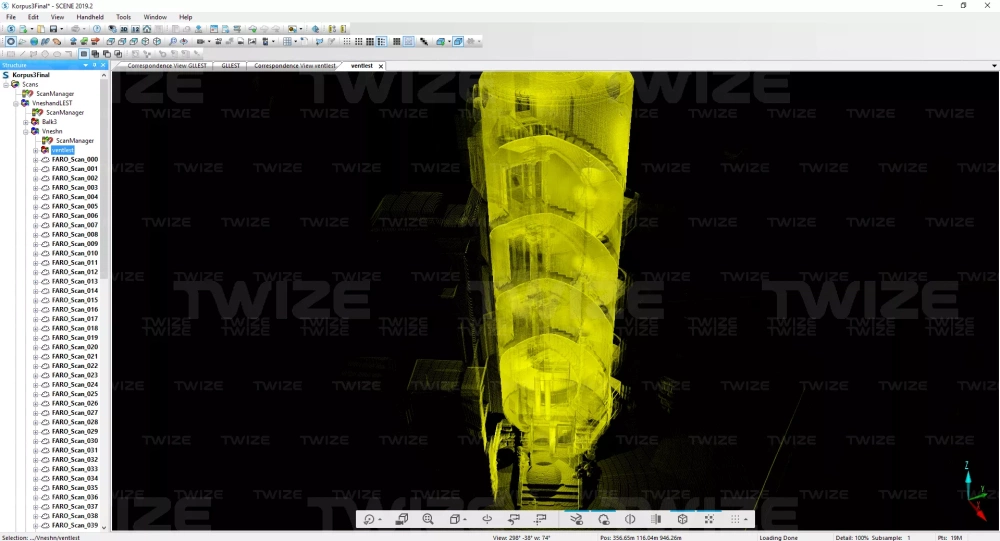Viewport: 1000px width, 541px height.
Task: Expand the FARO_Scan_000 tree node
Action: point(36,160)
